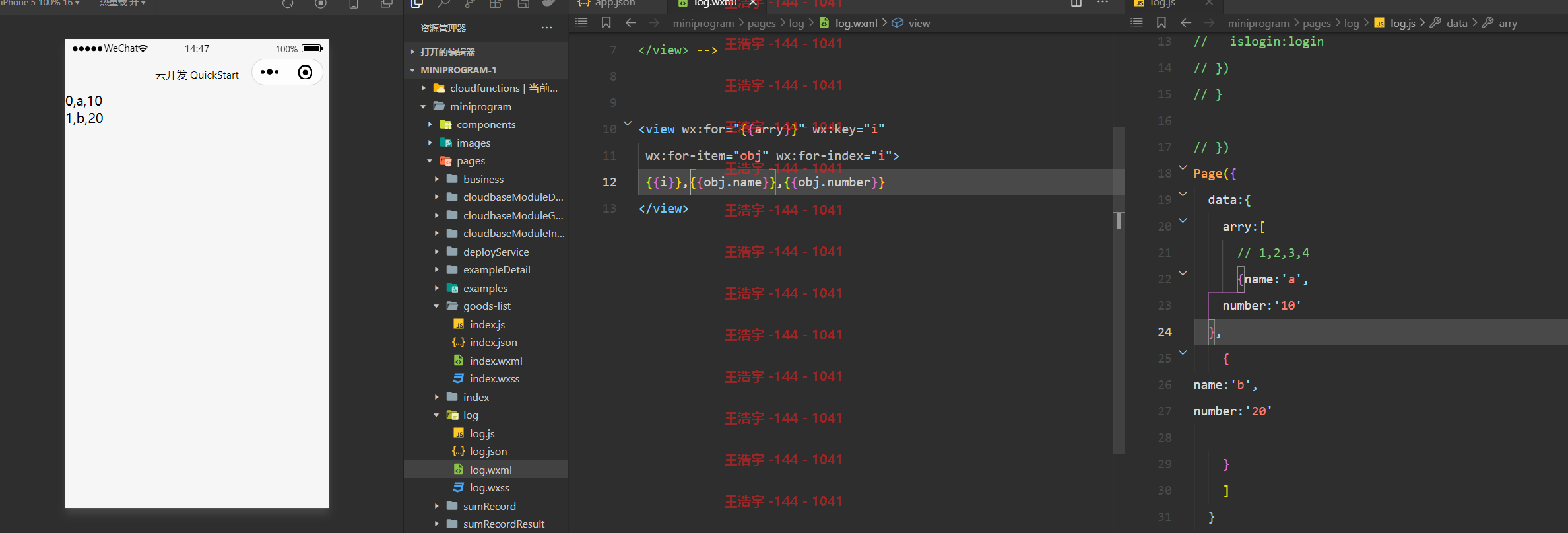Collapse the log folder in the tree
1568x533 pixels.
click(486, 415)
